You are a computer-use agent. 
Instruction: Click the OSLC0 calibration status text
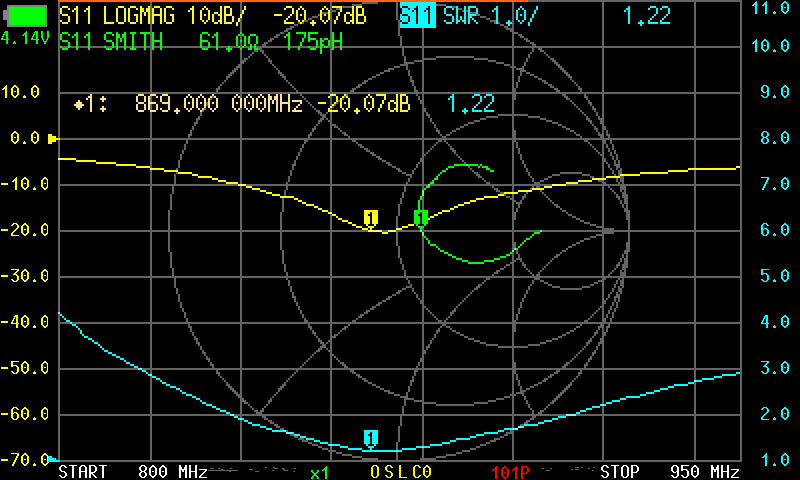[401, 472]
